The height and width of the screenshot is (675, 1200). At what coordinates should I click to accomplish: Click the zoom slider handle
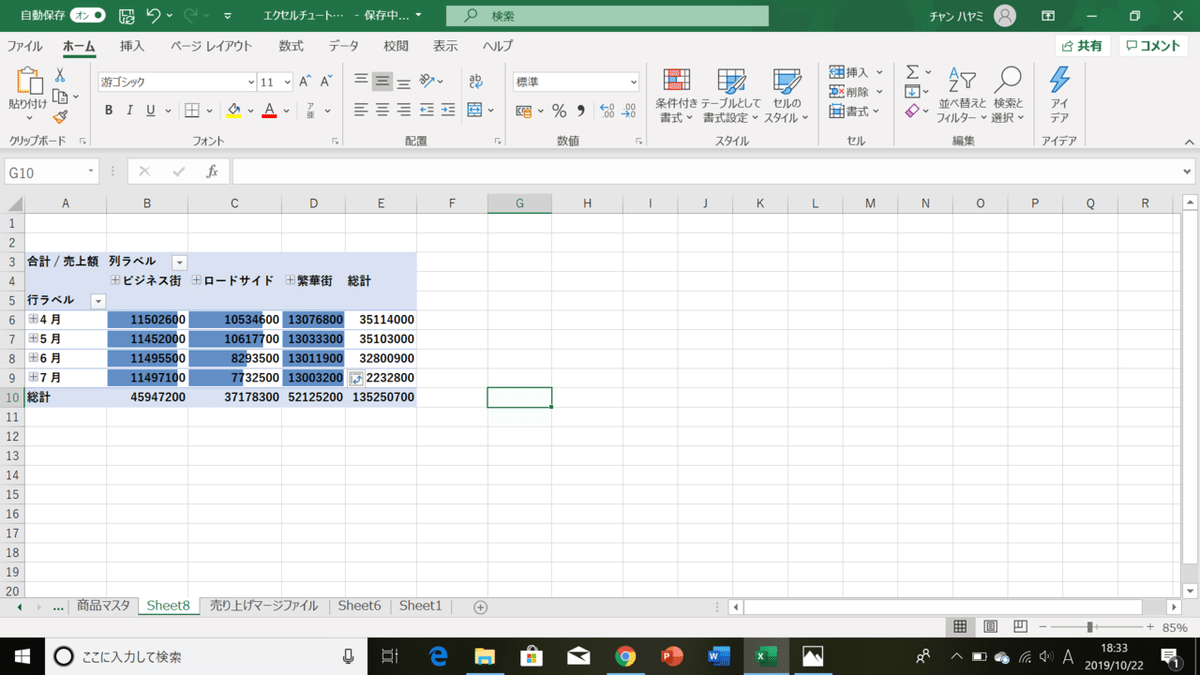(1089, 627)
